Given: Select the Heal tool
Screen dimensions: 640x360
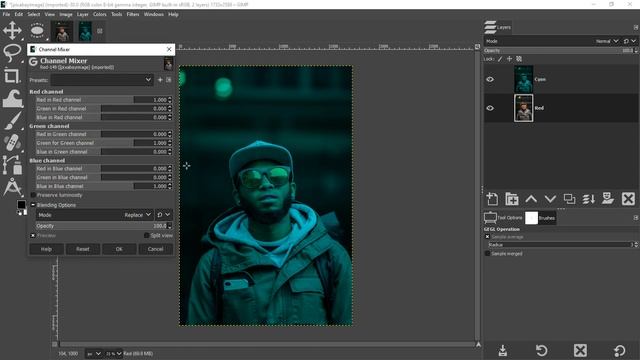Looking at the screenshot, I should [12, 143].
